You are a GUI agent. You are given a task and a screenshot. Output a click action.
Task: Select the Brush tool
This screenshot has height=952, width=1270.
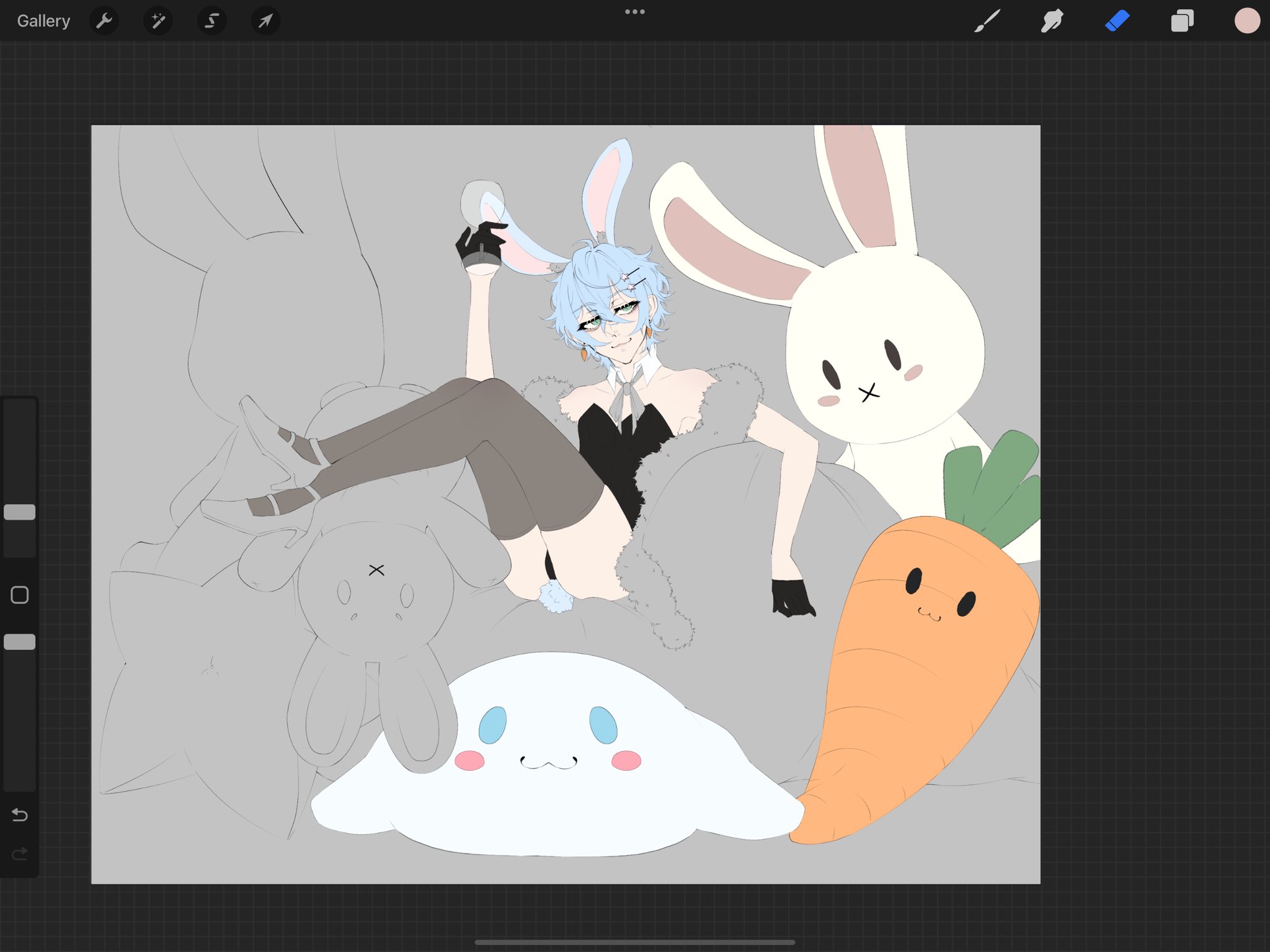tap(987, 21)
